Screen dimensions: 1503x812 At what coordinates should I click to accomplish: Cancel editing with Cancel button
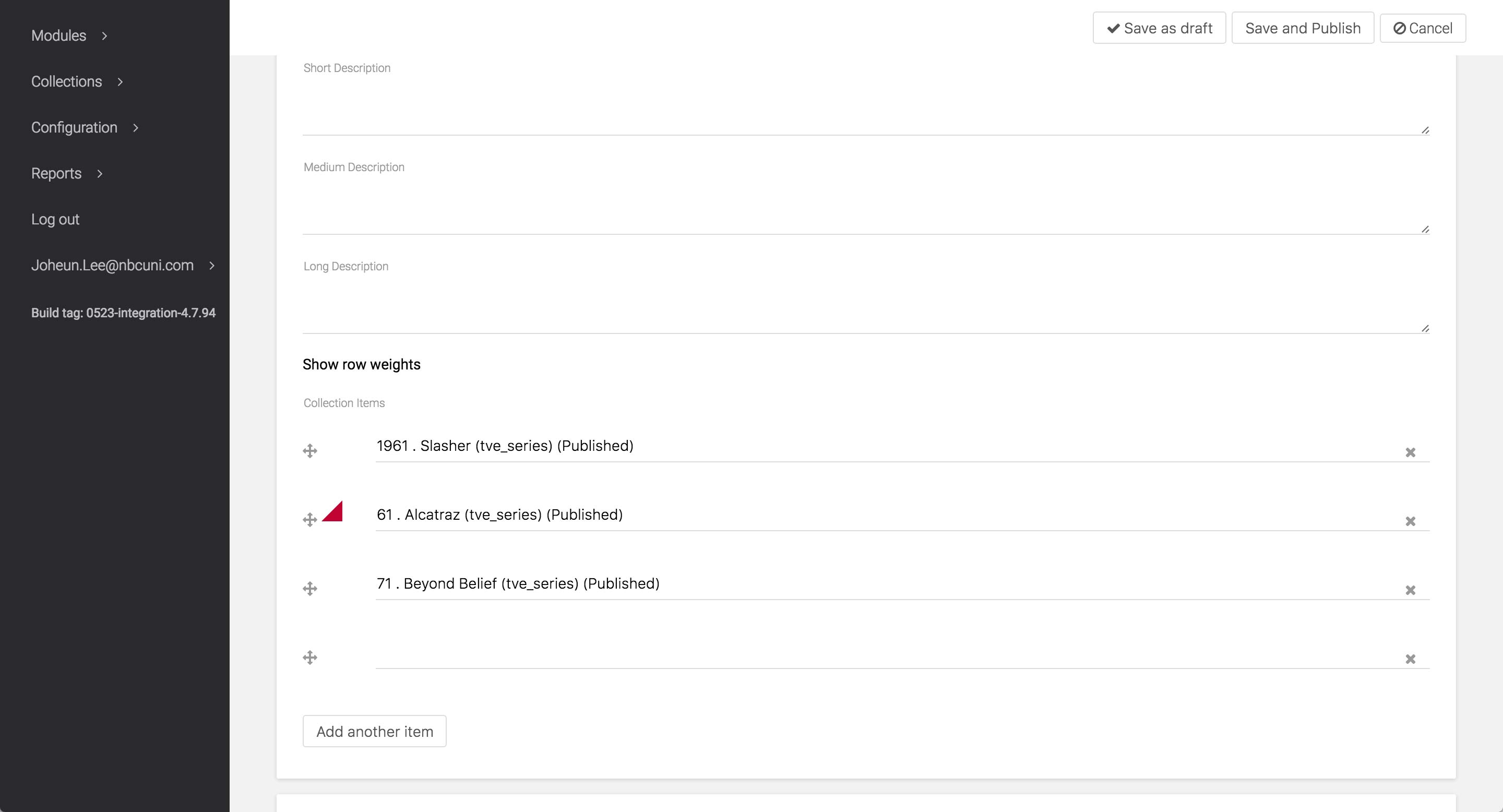[x=1423, y=28]
